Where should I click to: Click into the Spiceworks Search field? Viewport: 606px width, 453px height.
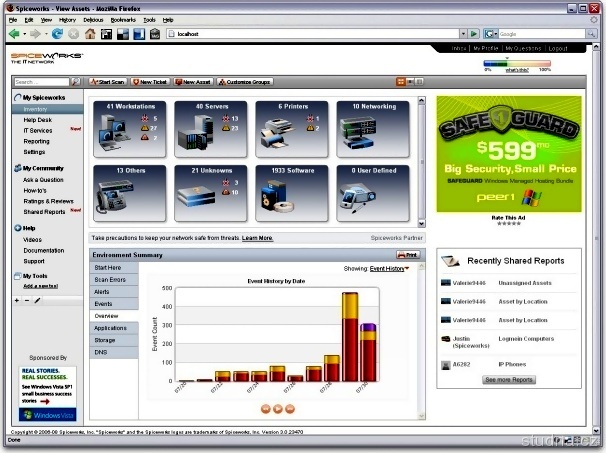click(x=42, y=82)
